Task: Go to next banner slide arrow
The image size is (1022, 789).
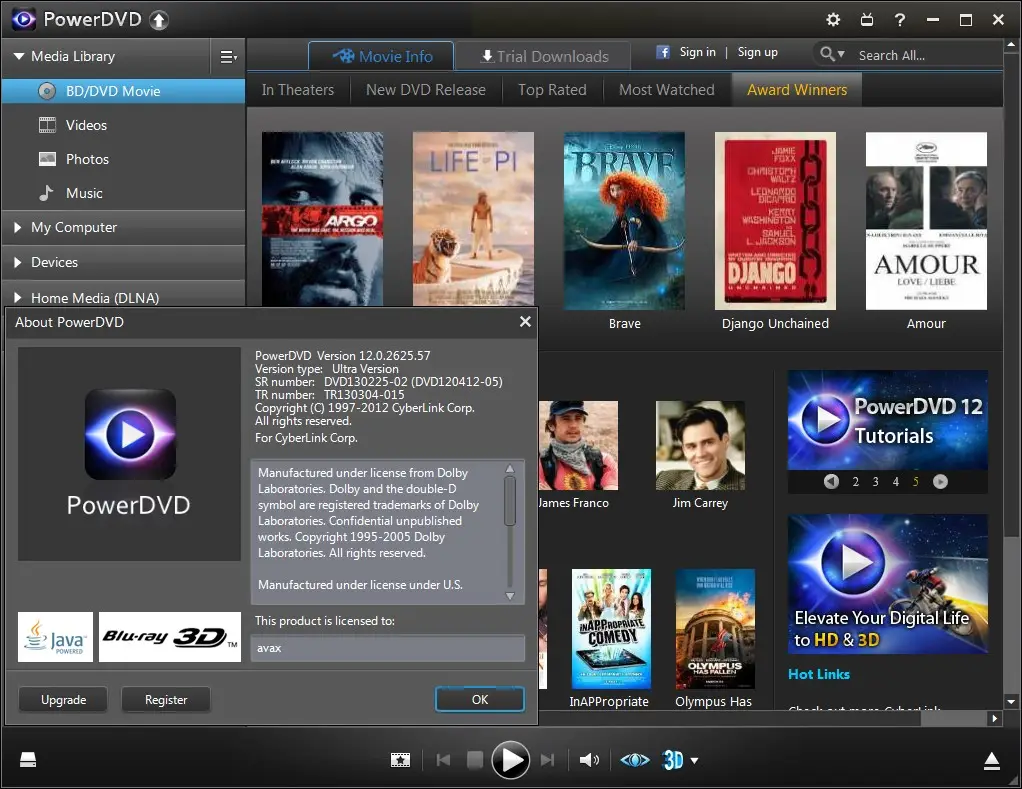Action: pyautogui.click(x=940, y=481)
